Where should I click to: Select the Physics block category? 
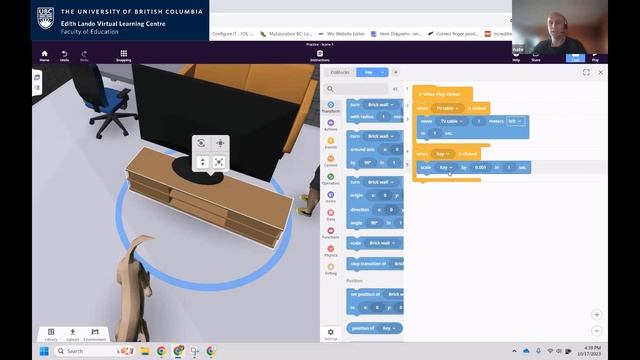coord(331,251)
